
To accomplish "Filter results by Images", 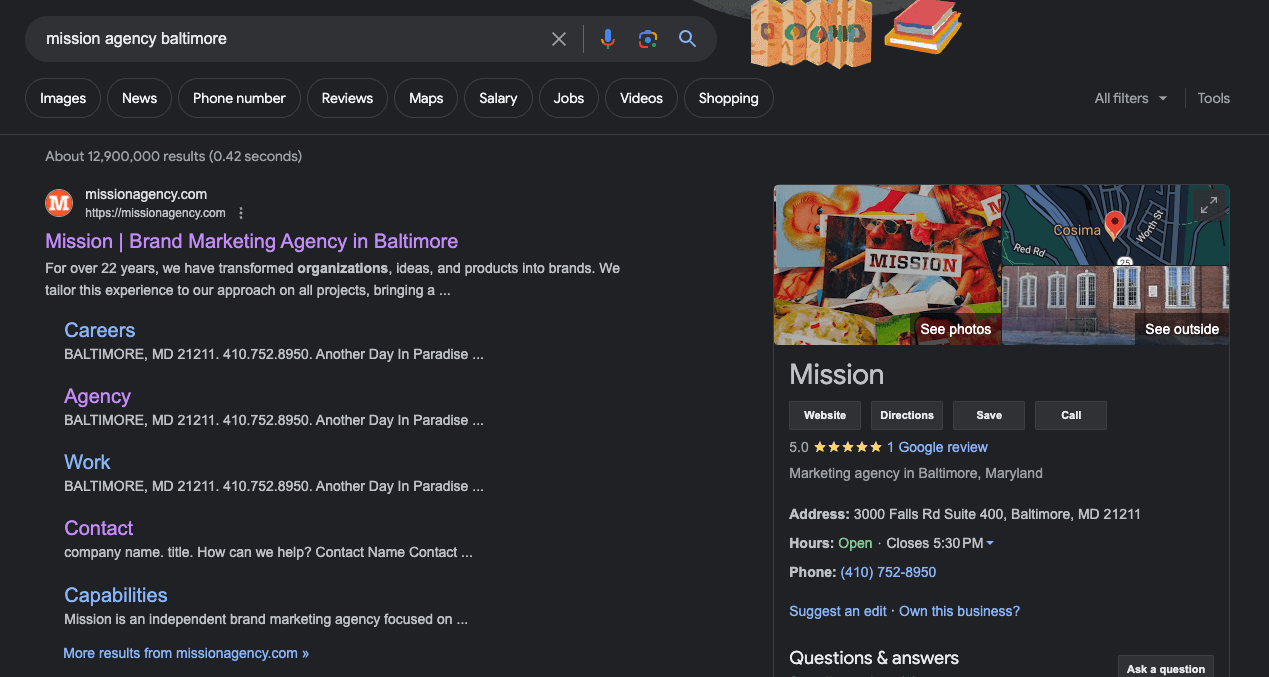I will 63,98.
